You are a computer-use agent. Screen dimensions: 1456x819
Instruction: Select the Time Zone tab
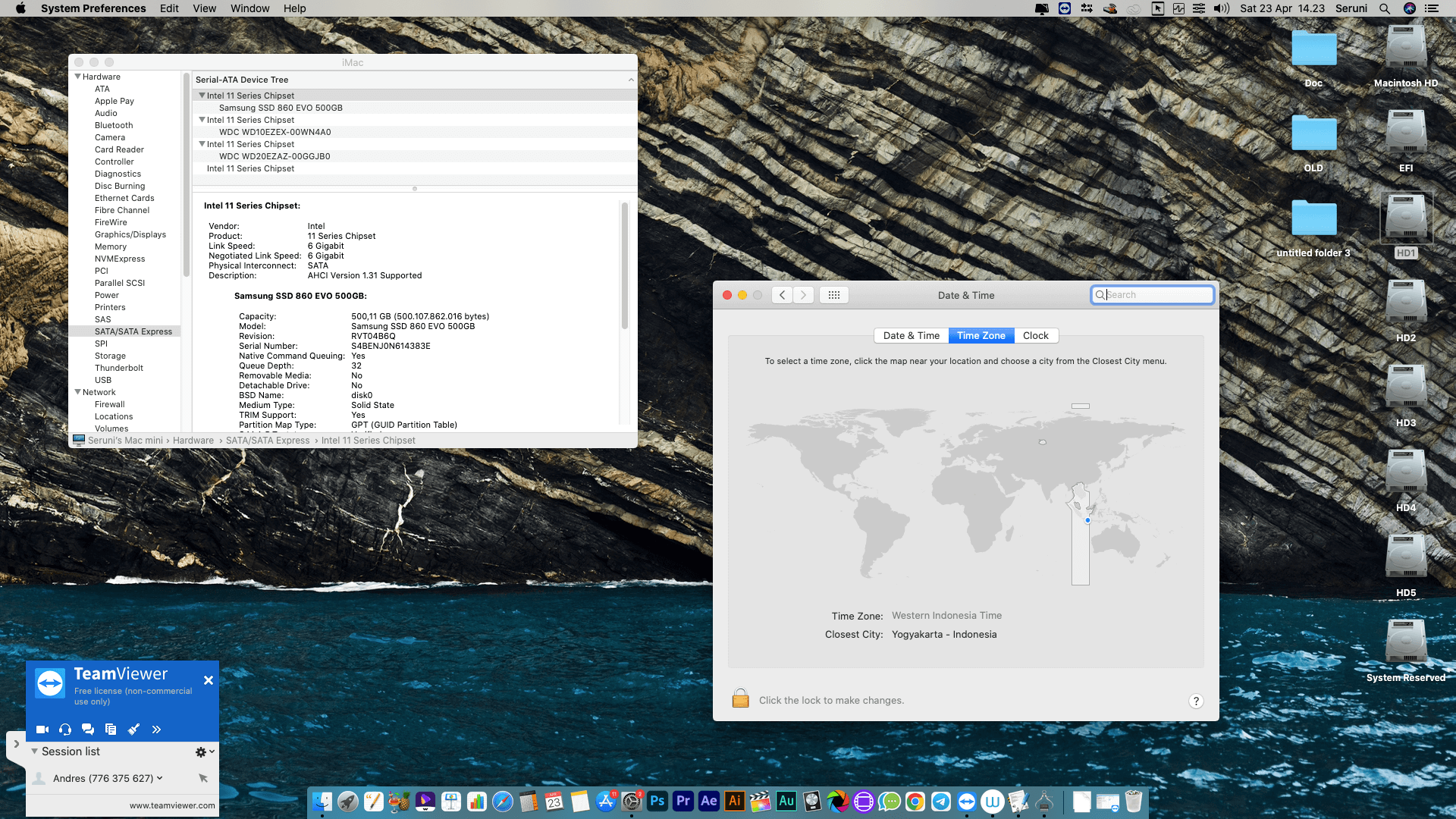981,336
